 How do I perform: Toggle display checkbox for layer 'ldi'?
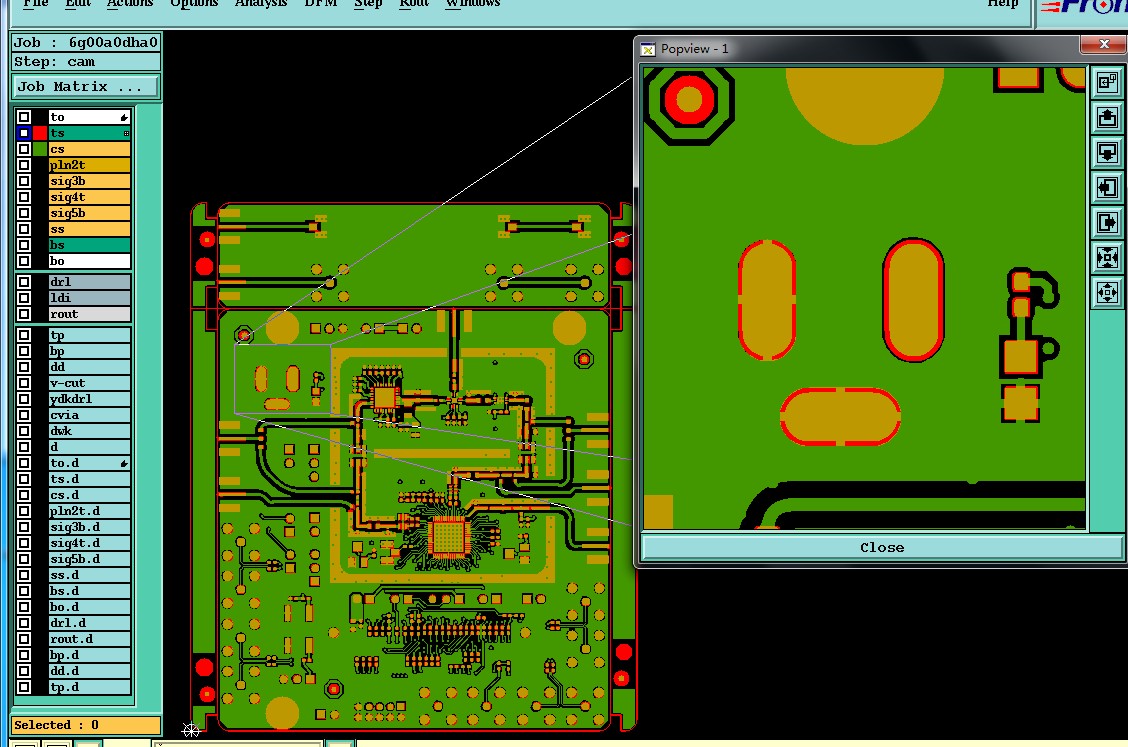tap(24, 298)
